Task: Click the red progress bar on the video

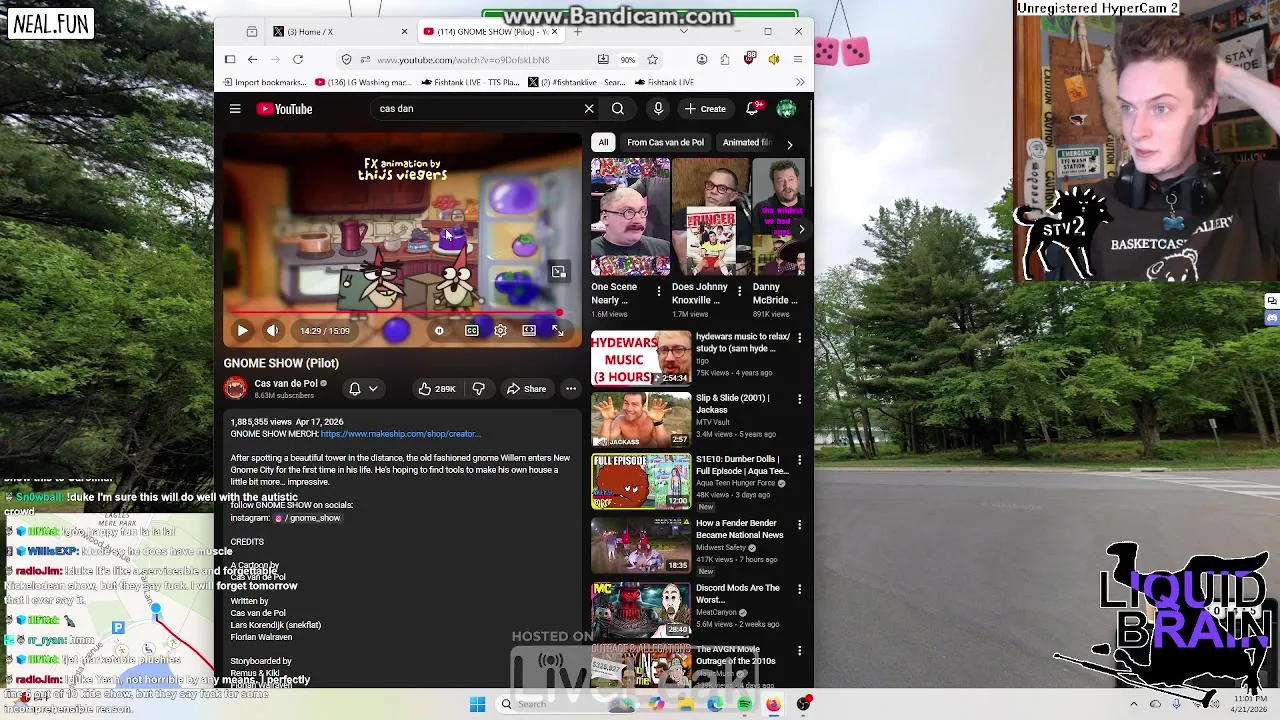Action: click(397, 312)
